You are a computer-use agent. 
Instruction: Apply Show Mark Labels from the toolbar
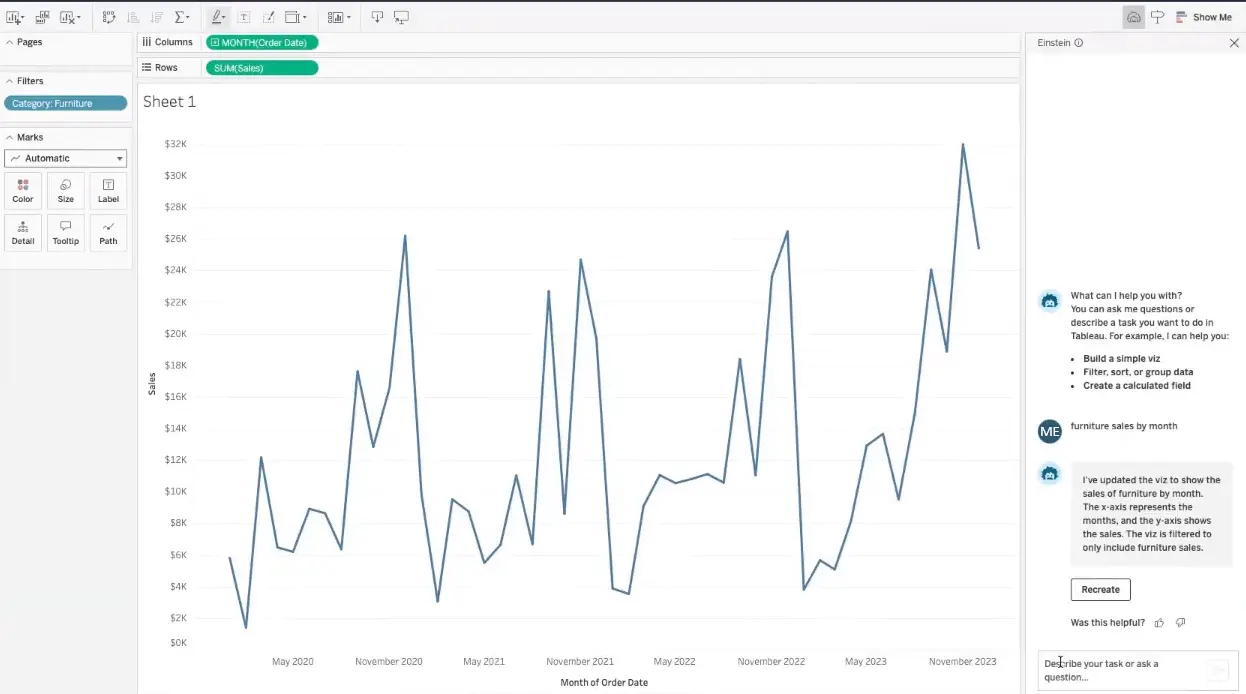243,17
